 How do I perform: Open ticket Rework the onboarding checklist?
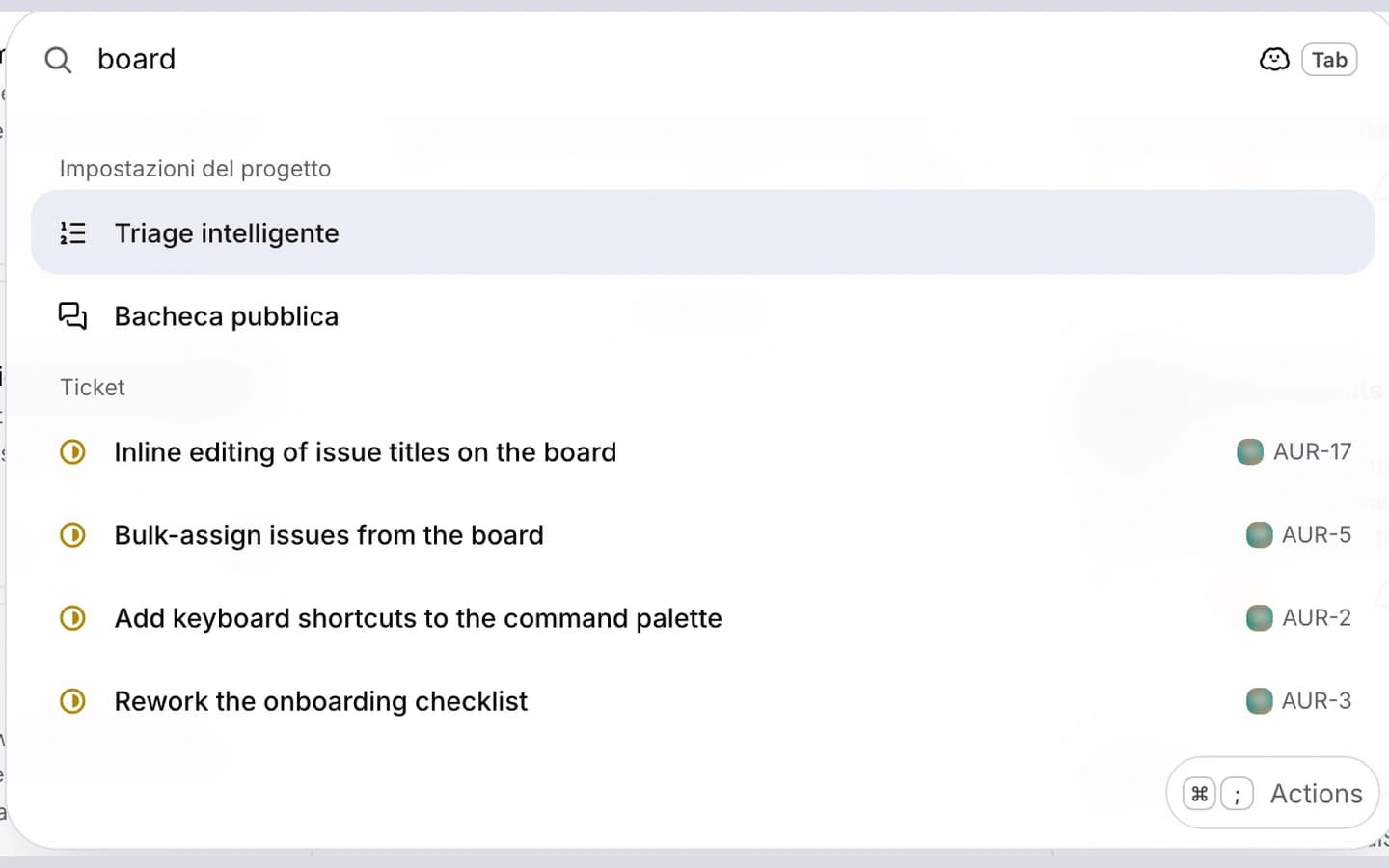click(702, 700)
